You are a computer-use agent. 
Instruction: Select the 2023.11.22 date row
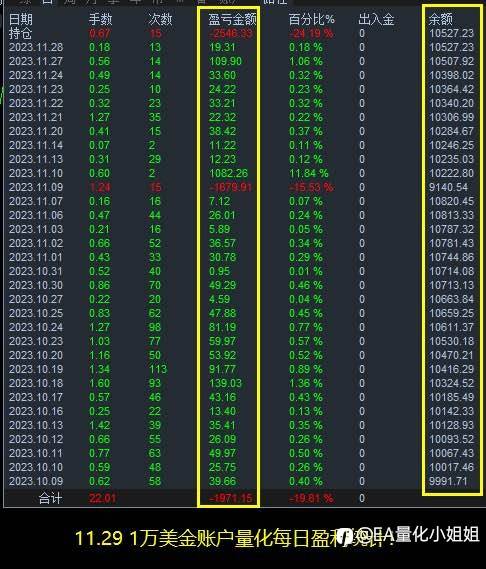(36, 103)
